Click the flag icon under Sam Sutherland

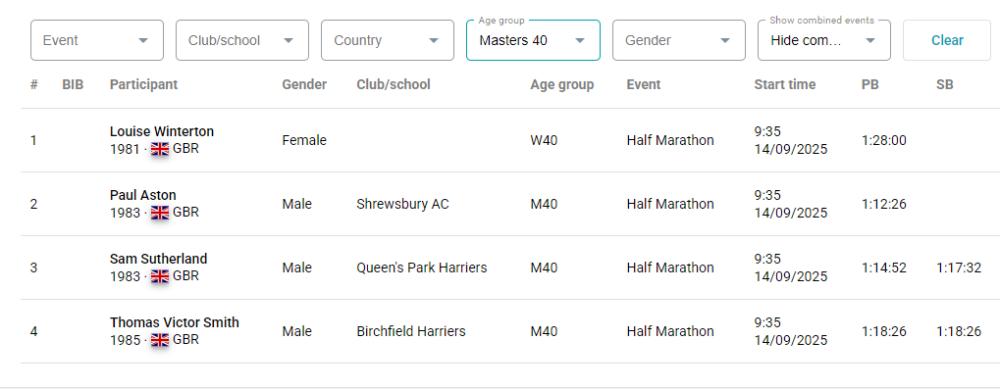(x=159, y=276)
